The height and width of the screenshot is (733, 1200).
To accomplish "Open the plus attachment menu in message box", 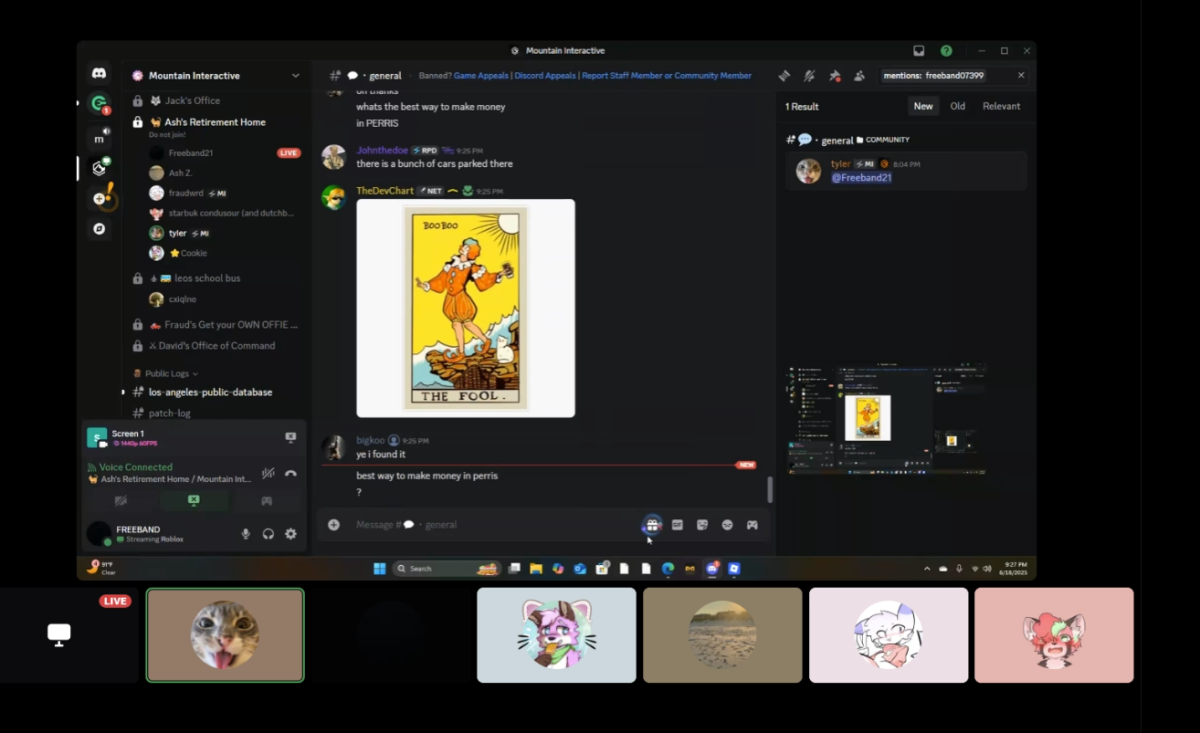I will click(x=334, y=525).
